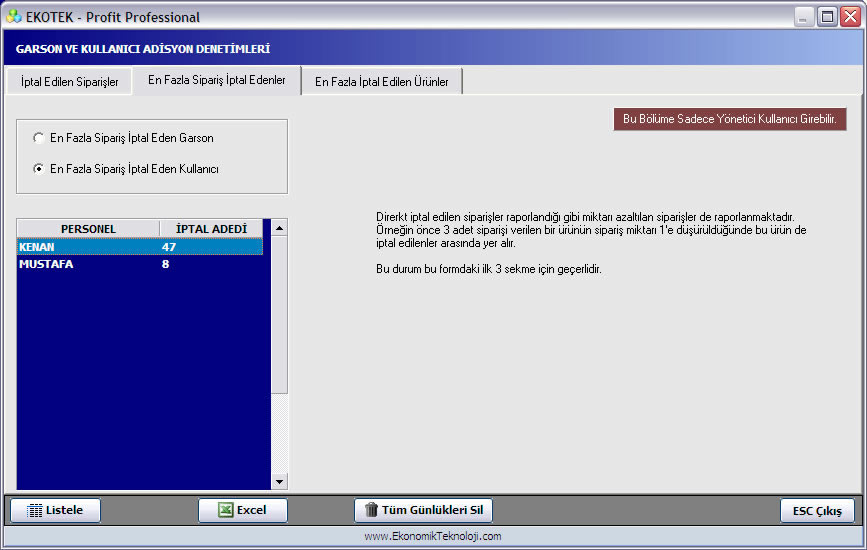Click the PERSONEL column header

(x=88, y=229)
